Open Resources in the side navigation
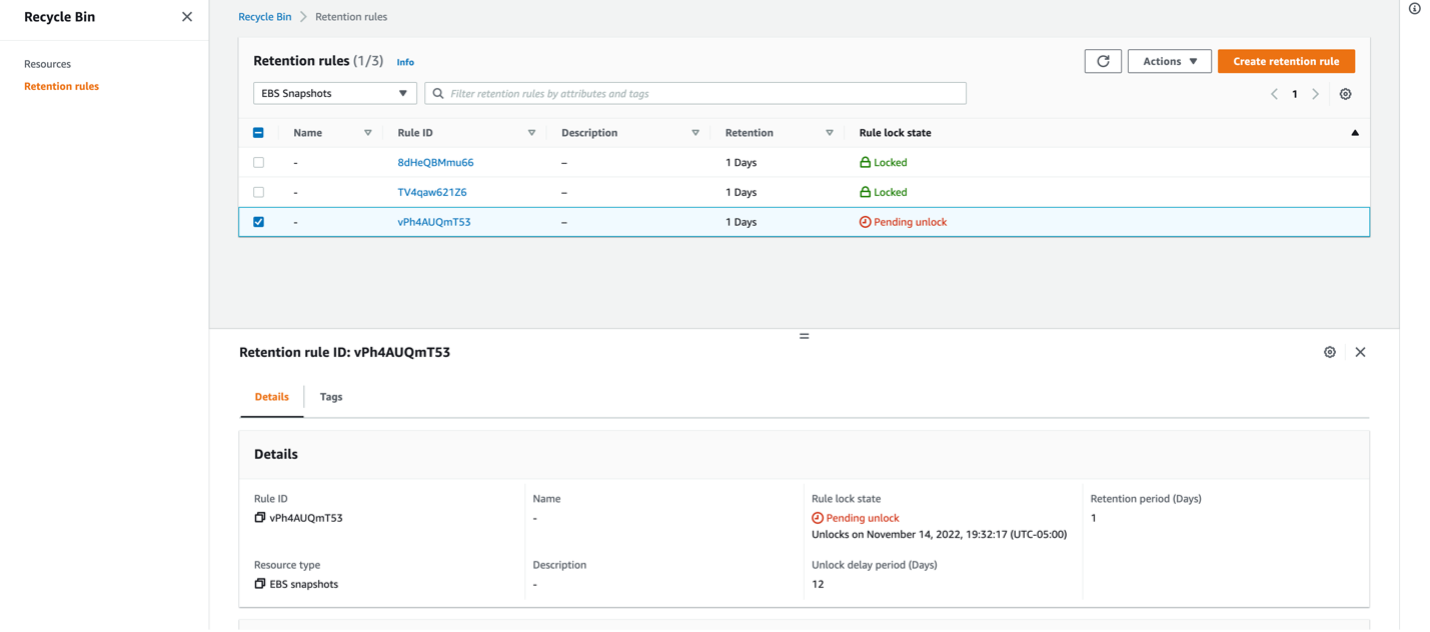Screen dimensions: 1430x632 (x=48, y=64)
